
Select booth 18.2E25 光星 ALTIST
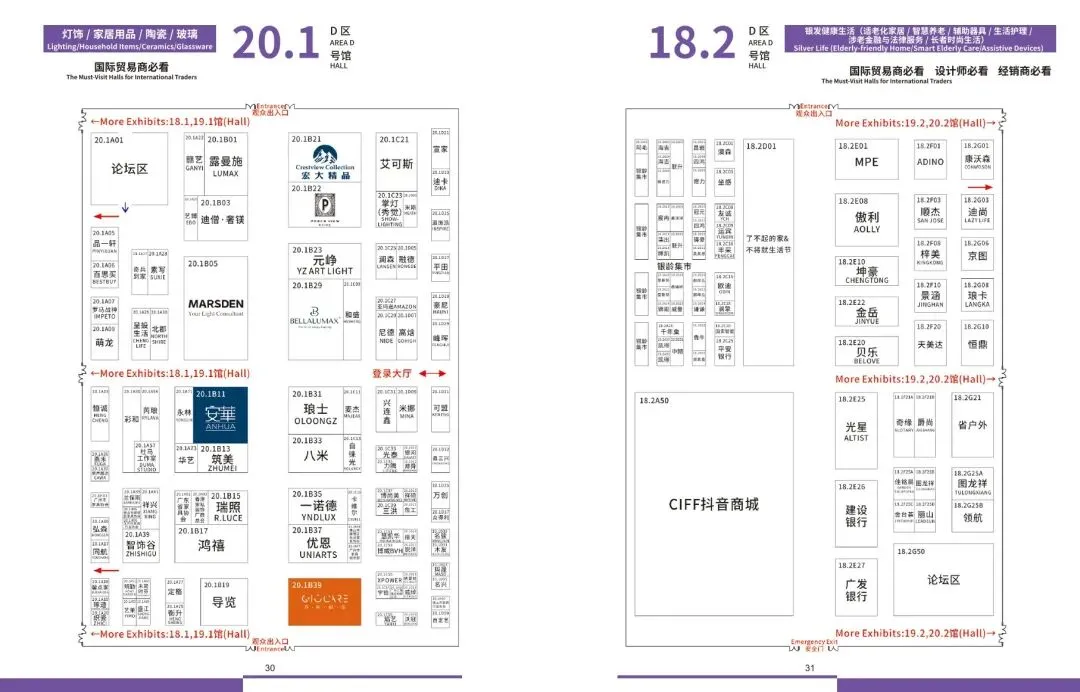pyautogui.click(x=856, y=430)
